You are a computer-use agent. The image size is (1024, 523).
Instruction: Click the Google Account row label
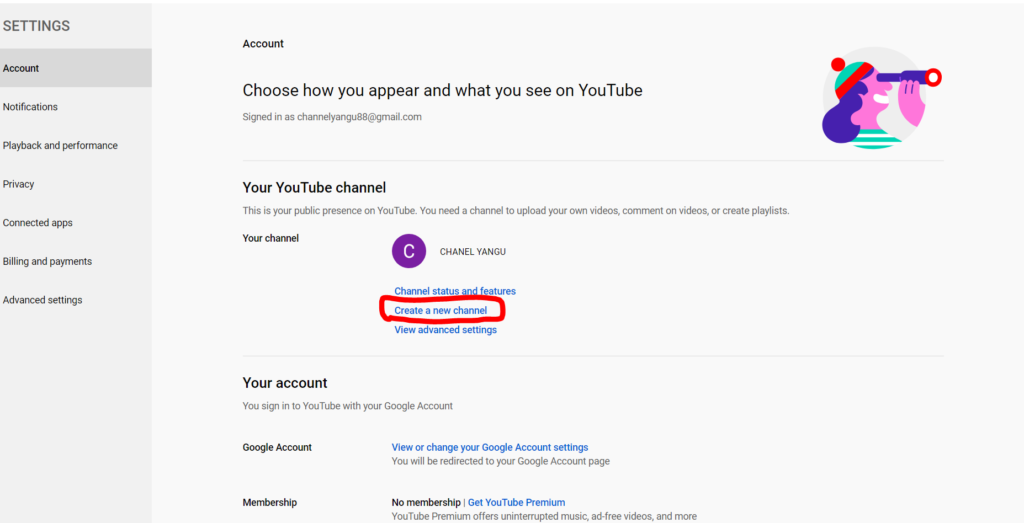click(277, 447)
